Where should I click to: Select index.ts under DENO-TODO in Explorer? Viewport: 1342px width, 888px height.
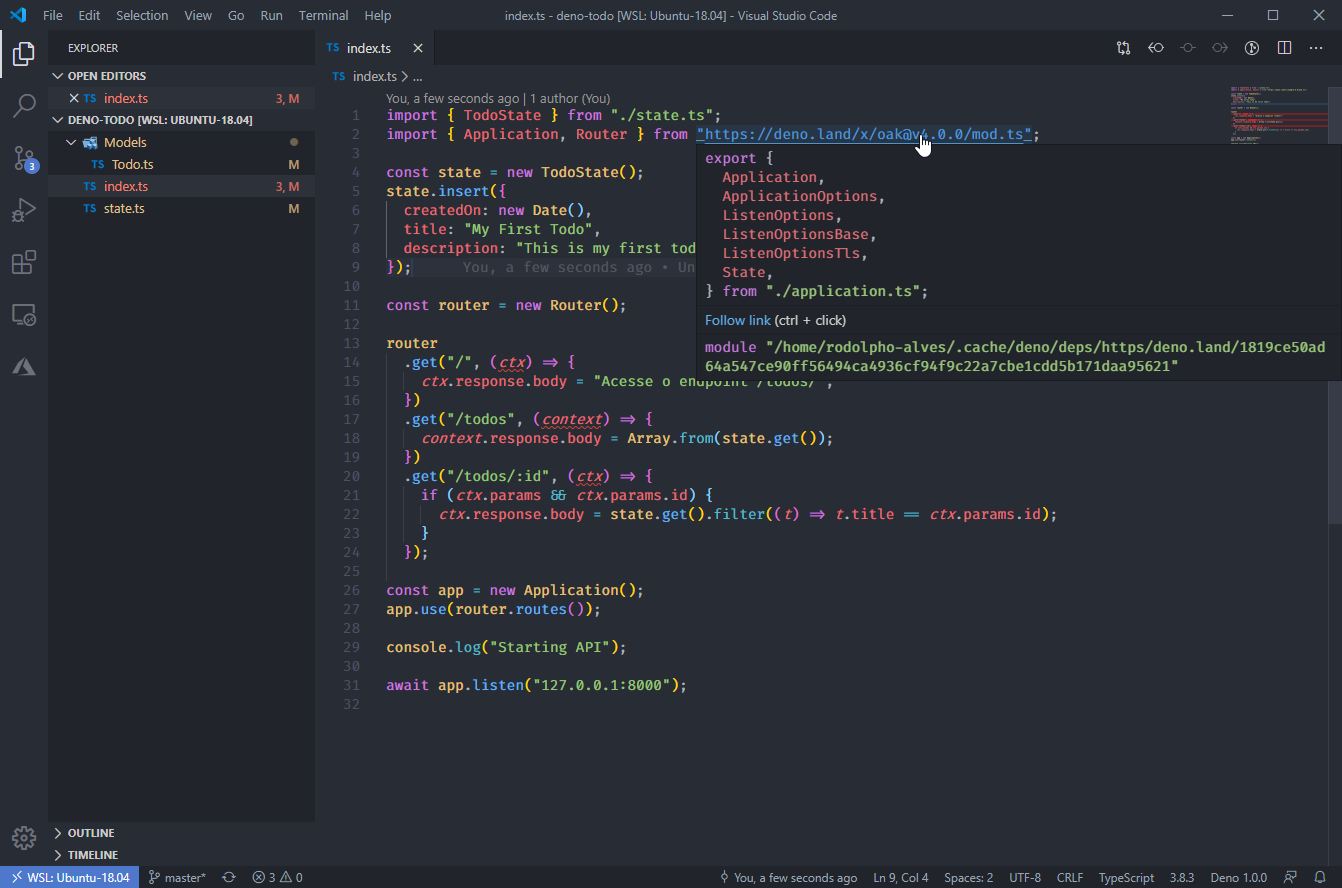(x=182, y=186)
